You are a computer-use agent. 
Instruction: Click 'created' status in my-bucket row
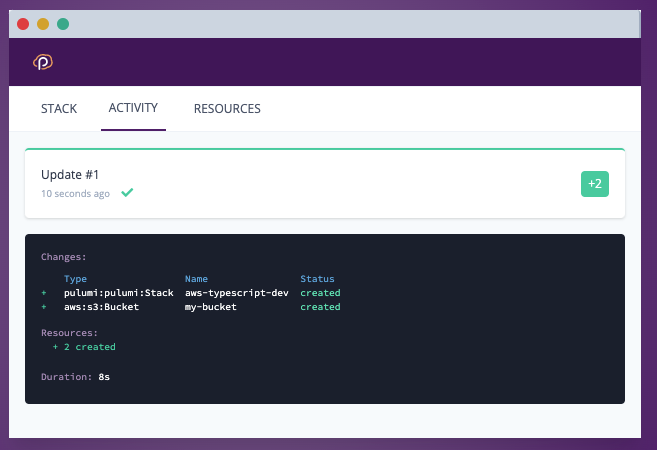(320, 307)
